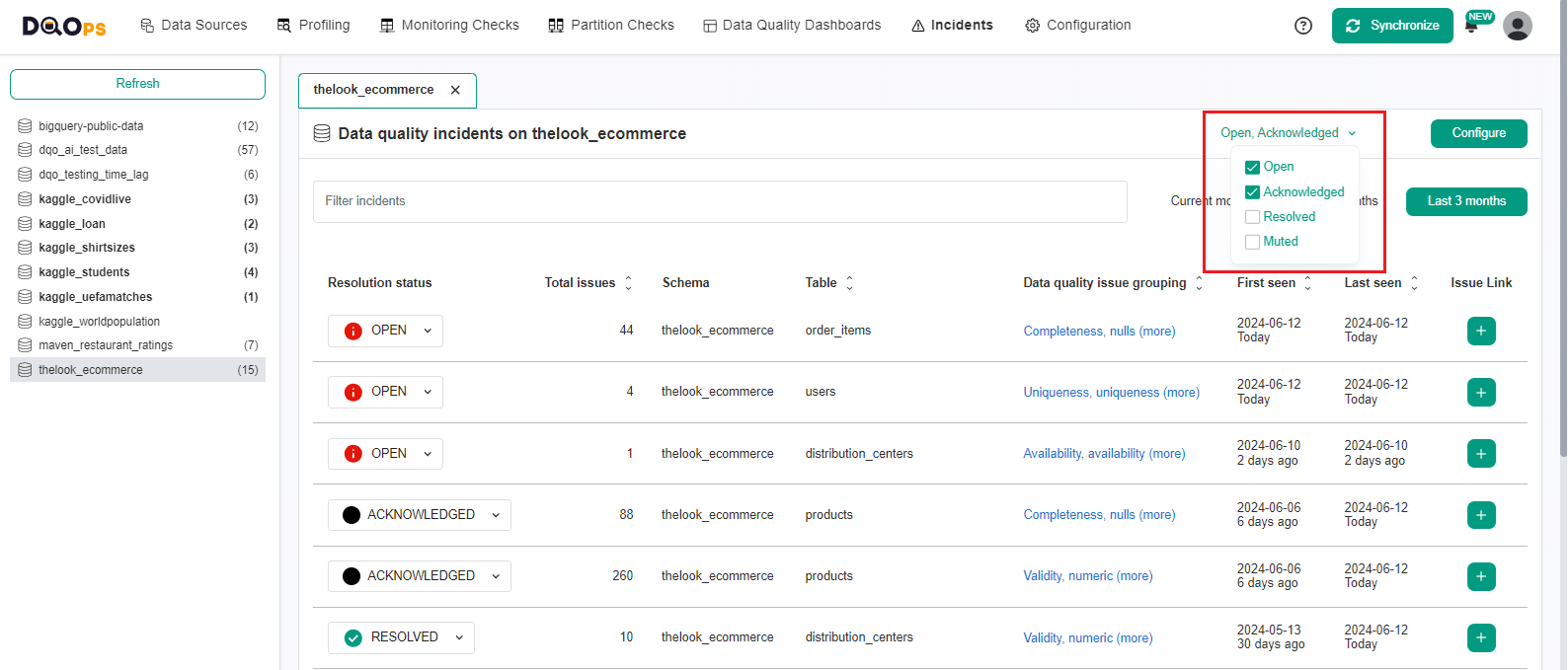The width and height of the screenshot is (1568, 670).
Task: Focus the Filter incidents field
Action: tap(720, 201)
